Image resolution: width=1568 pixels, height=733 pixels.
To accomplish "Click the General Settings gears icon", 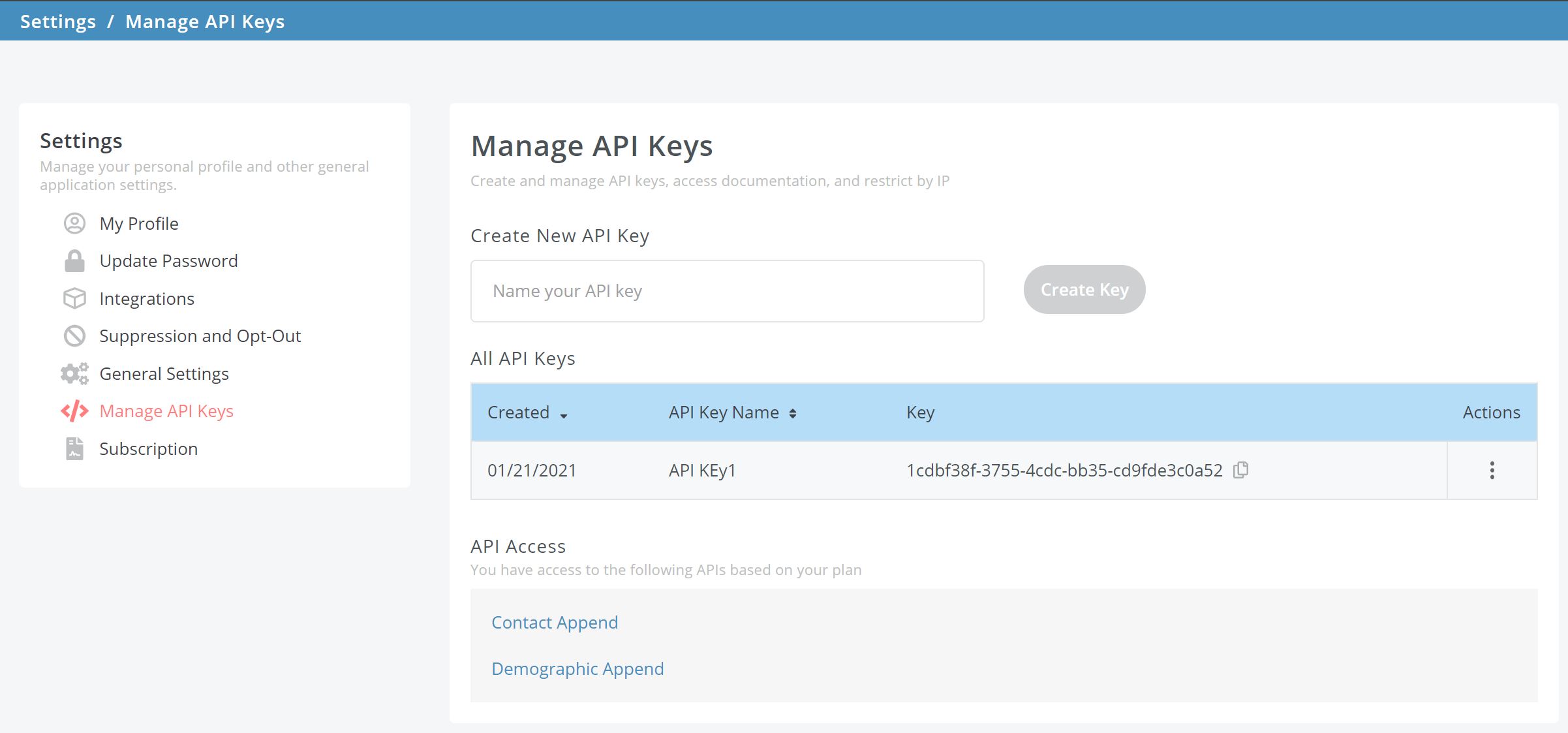I will coord(74,373).
